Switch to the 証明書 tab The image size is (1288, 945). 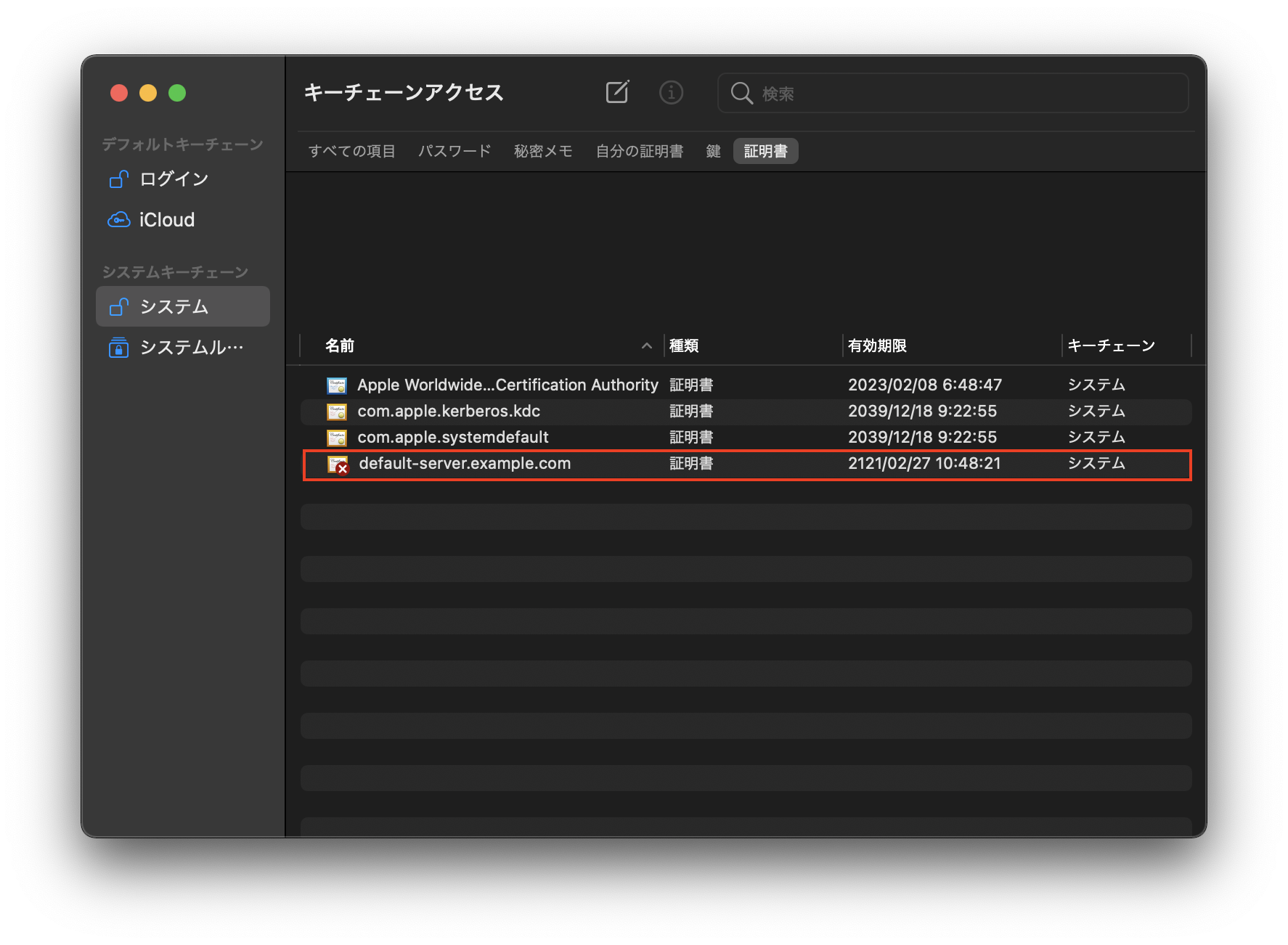(x=766, y=151)
